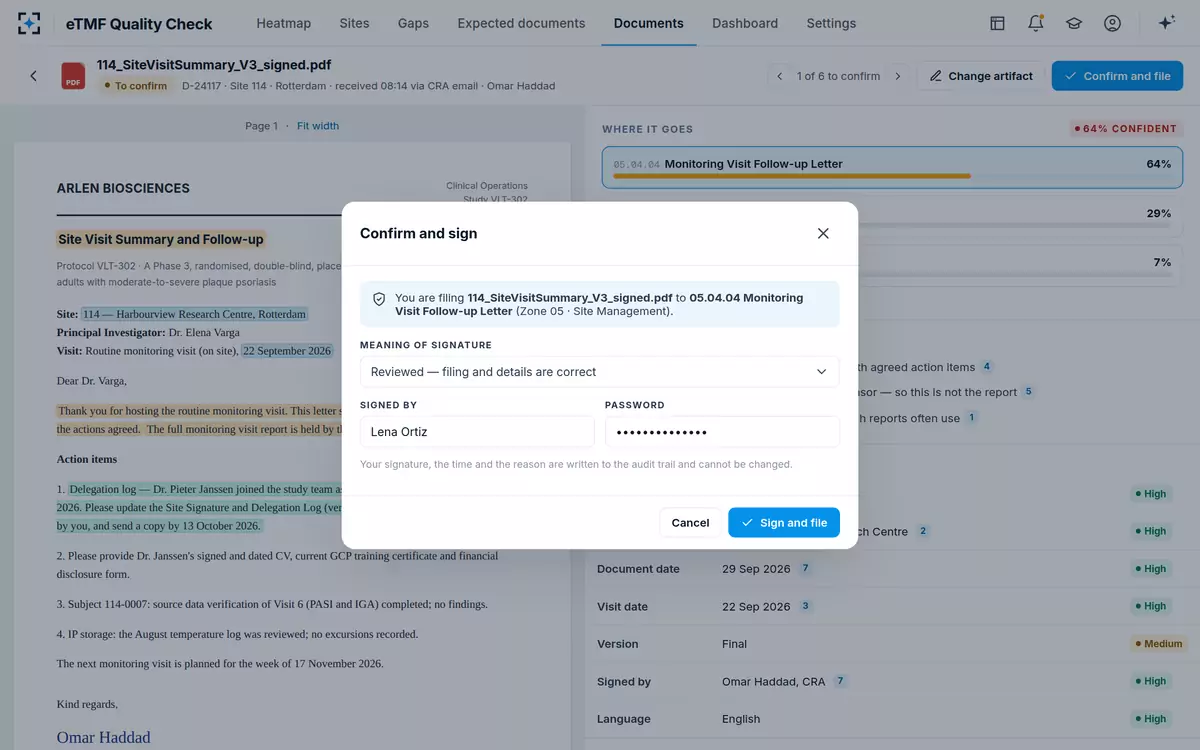Screen dimensions: 1200x750
Task: Click the Password field
Action: point(722,432)
